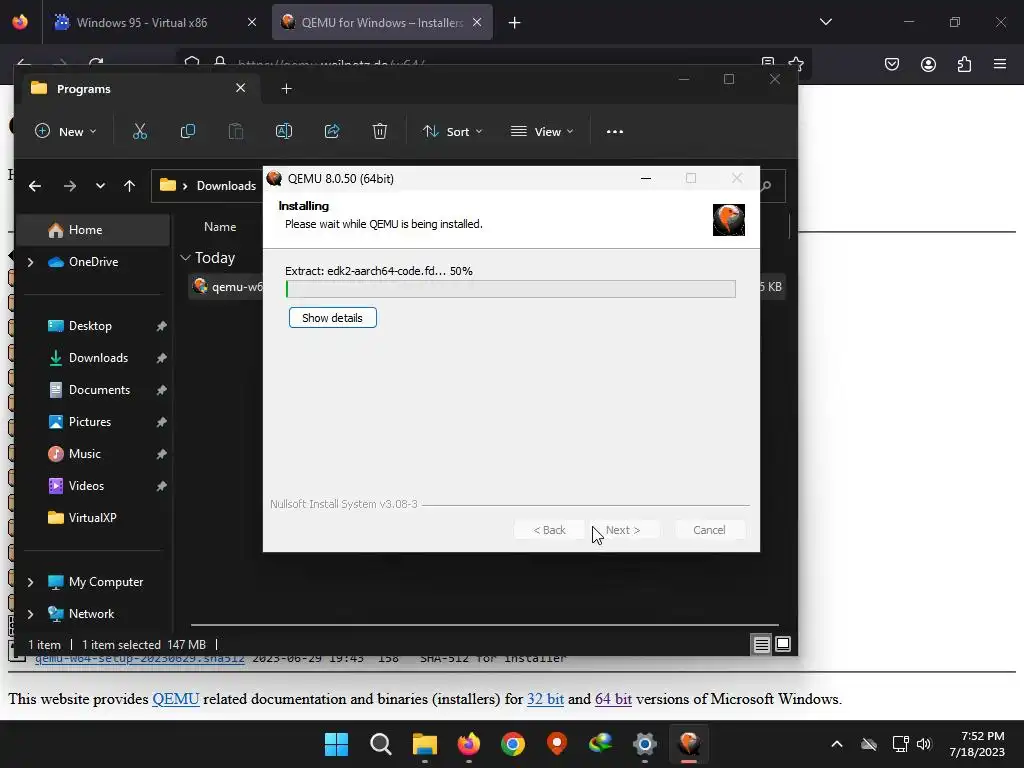Expand the OneDrive tree node
The height and width of the screenshot is (768, 1024).
(30, 262)
